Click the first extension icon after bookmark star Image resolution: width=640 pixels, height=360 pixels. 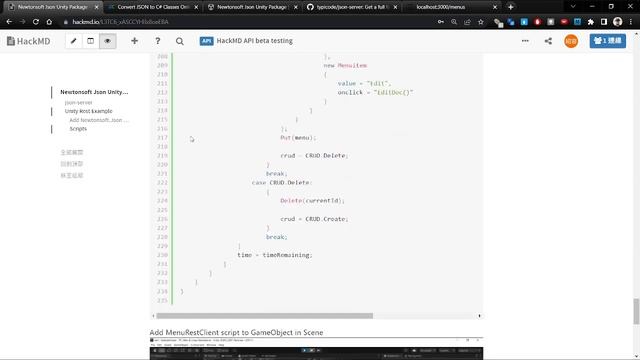click(498, 22)
